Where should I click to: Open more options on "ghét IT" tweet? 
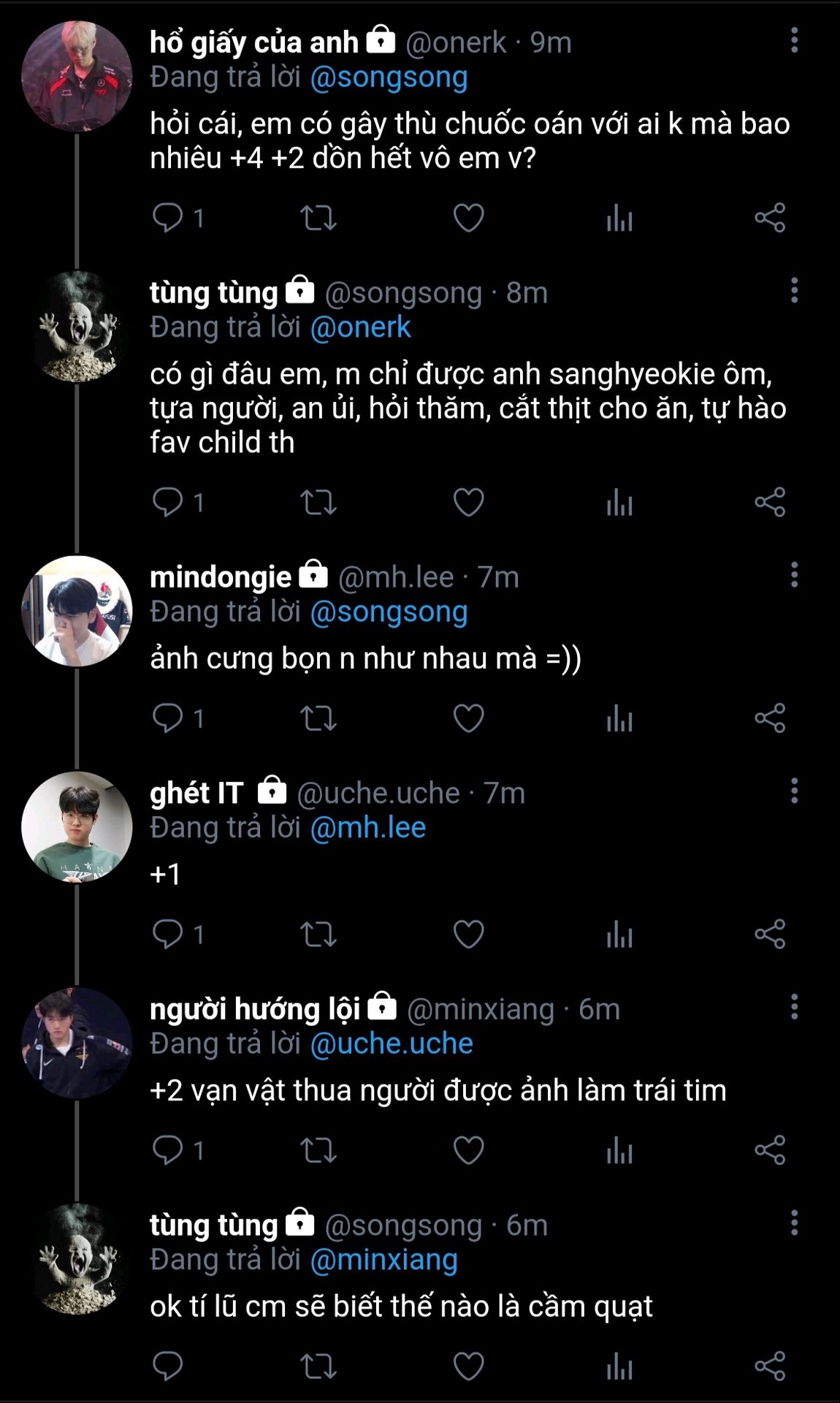click(794, 791)
